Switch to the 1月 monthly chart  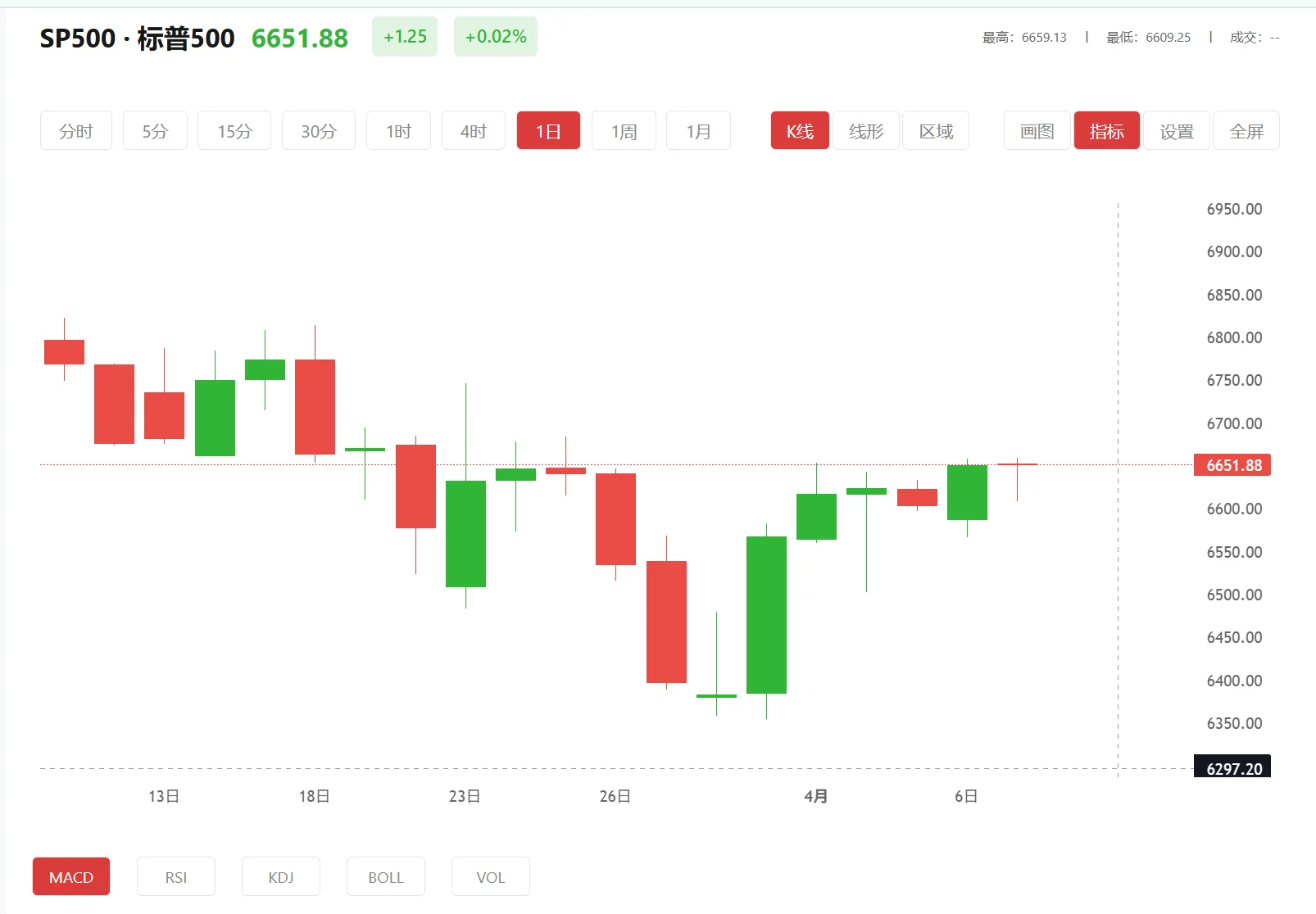[x=698, y=131]
